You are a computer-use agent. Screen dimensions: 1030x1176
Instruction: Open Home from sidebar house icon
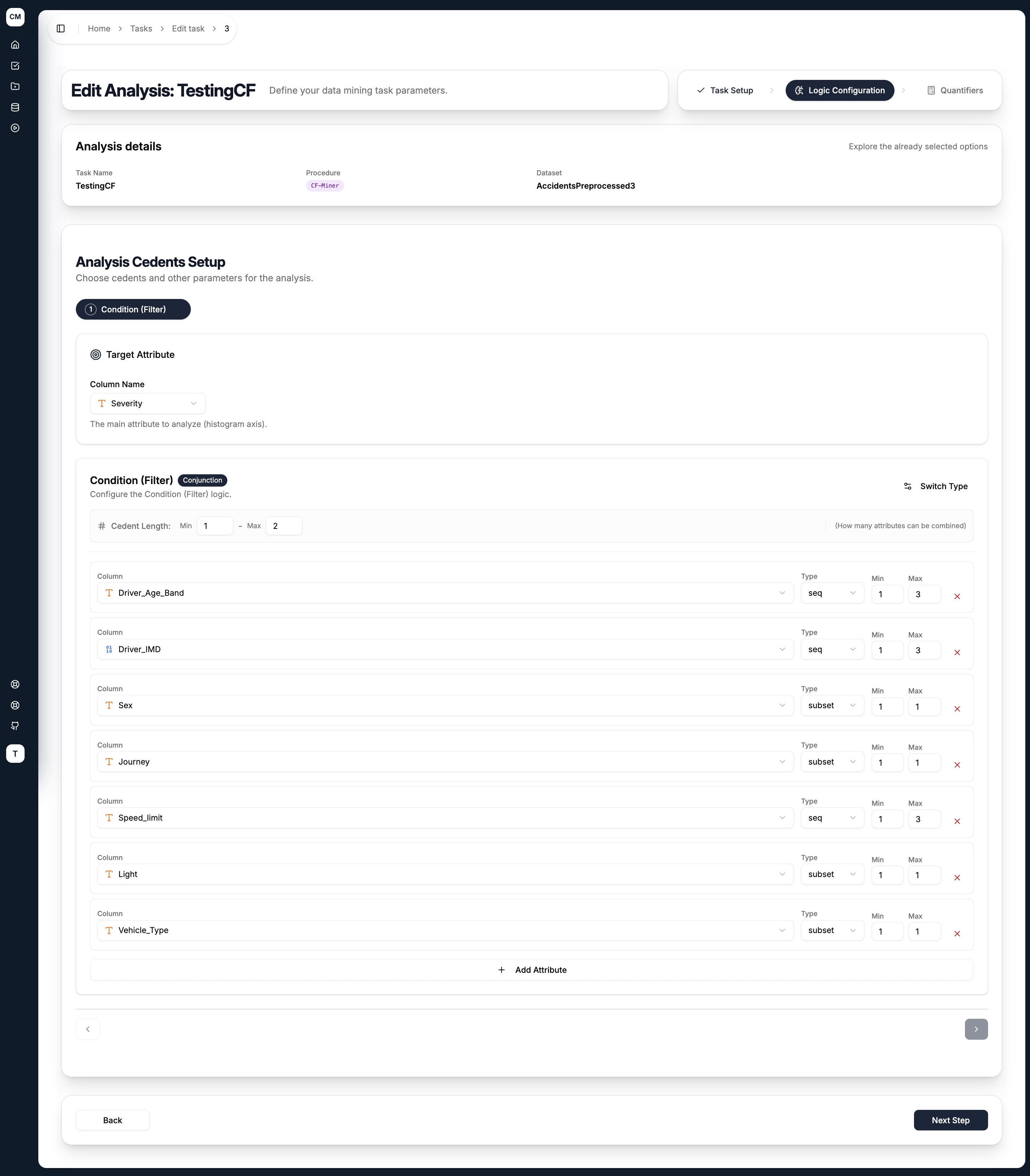15,45
